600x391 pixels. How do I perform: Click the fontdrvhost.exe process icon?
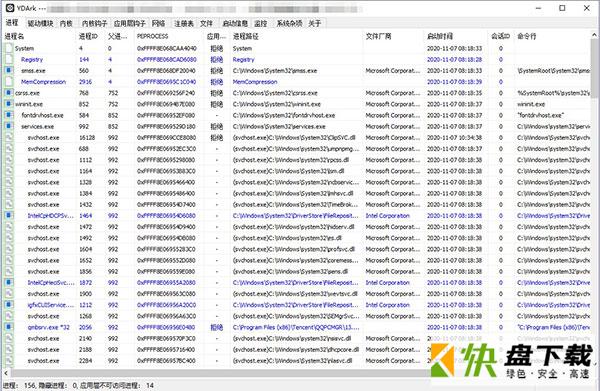point(9,115)
